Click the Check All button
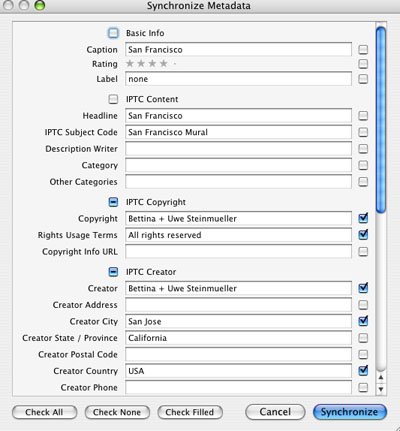 point(44,412)
